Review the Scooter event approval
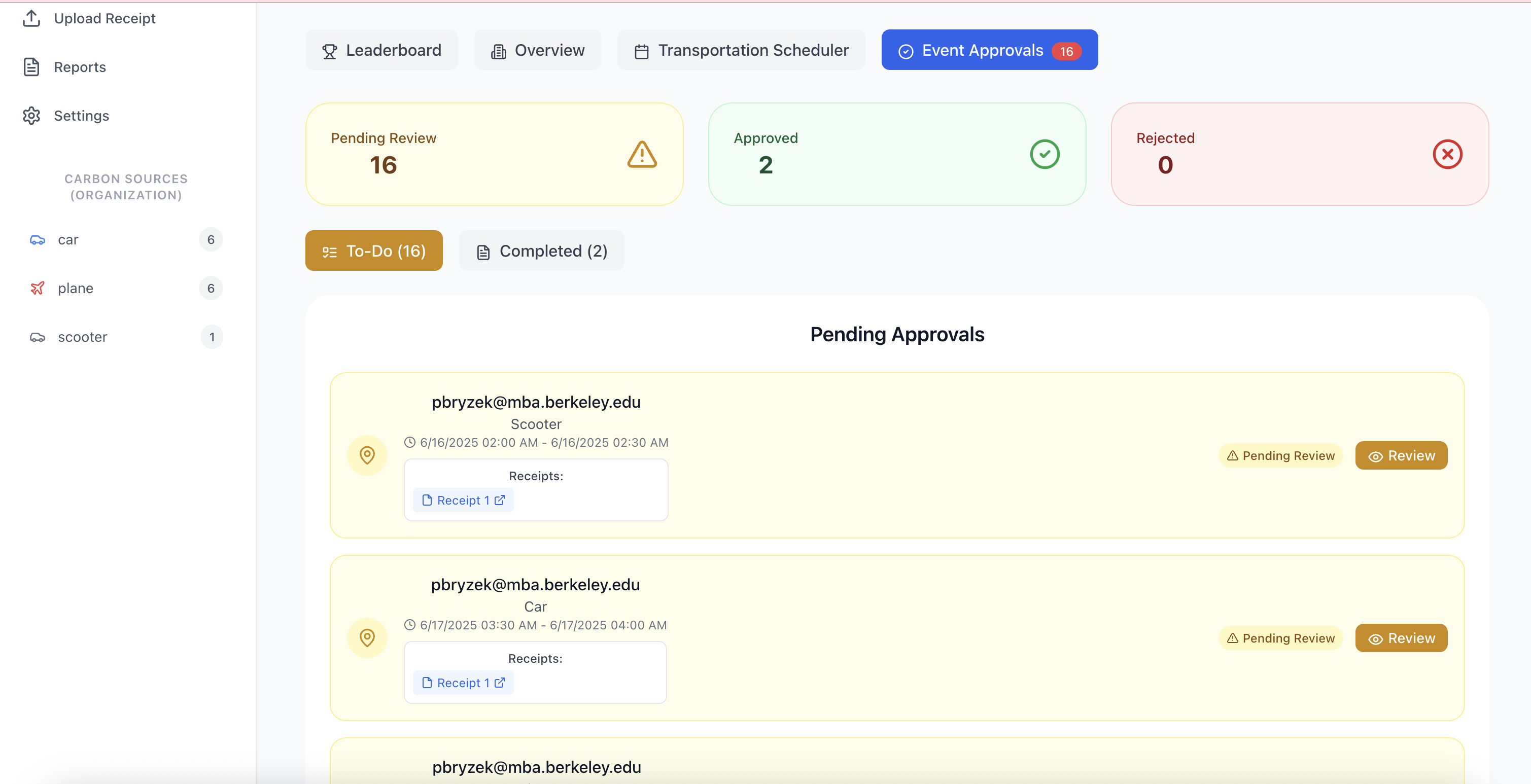The width and height of the screenshot is (1531, 784). click(1401, 455)
